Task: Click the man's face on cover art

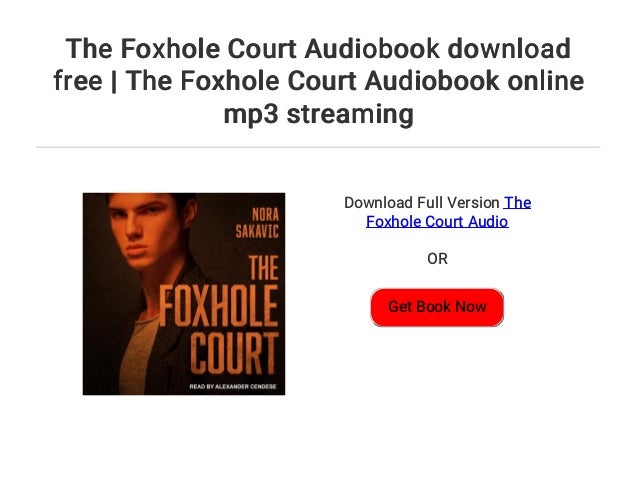Action: click(x=142, y=229)
